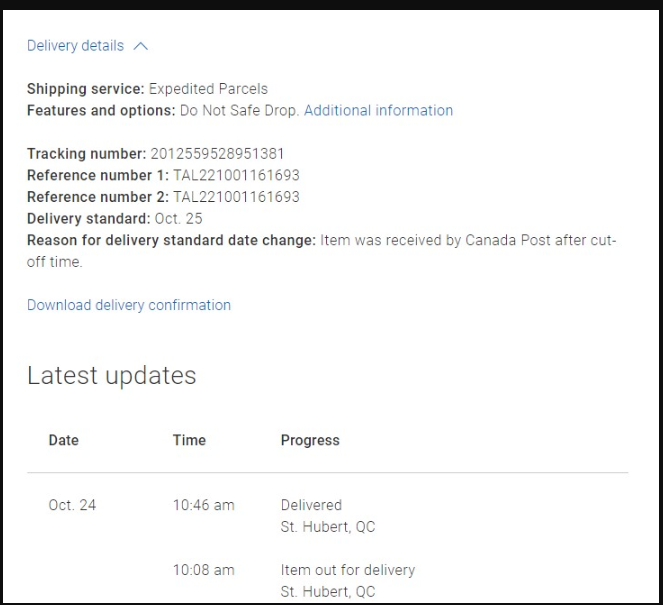Click the Progress column header
This screenshot has height=605, width=663.
[x=310, y=440]
